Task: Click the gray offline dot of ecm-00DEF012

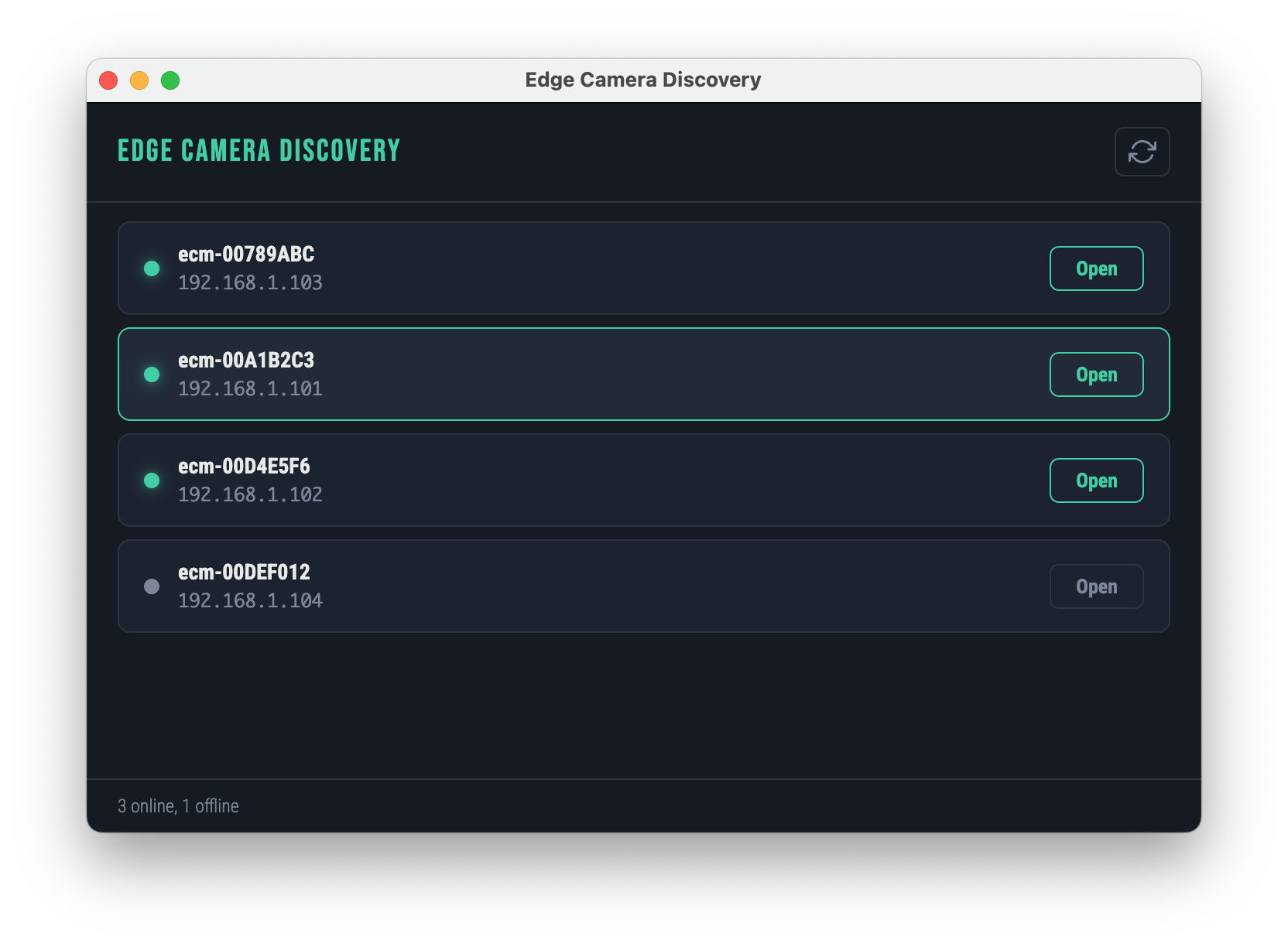Action: [x=152, y=586]
